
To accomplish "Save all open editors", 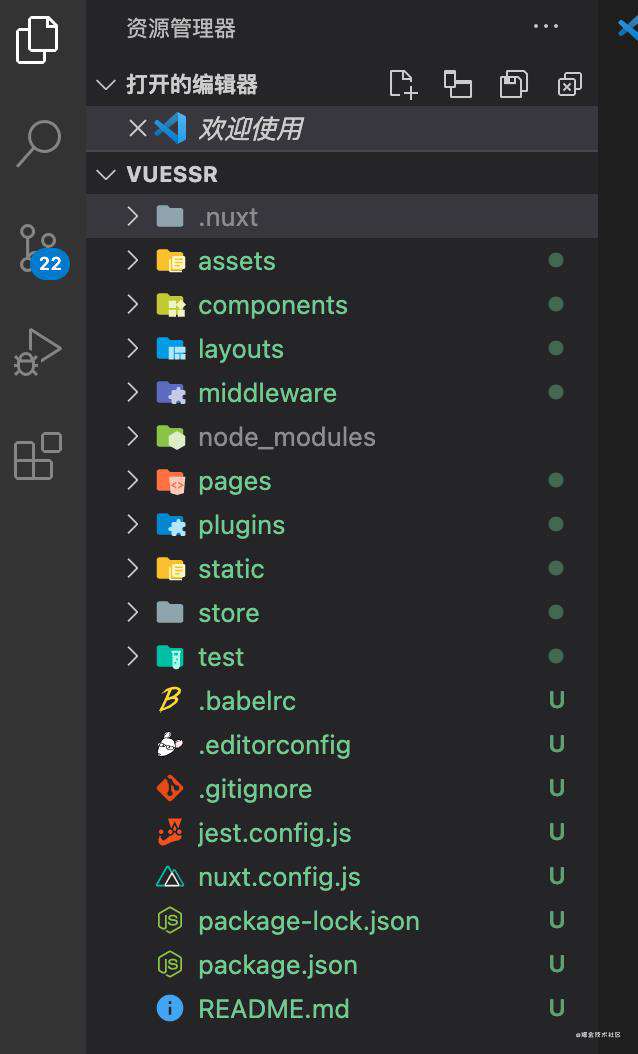I will click(514, 84).
